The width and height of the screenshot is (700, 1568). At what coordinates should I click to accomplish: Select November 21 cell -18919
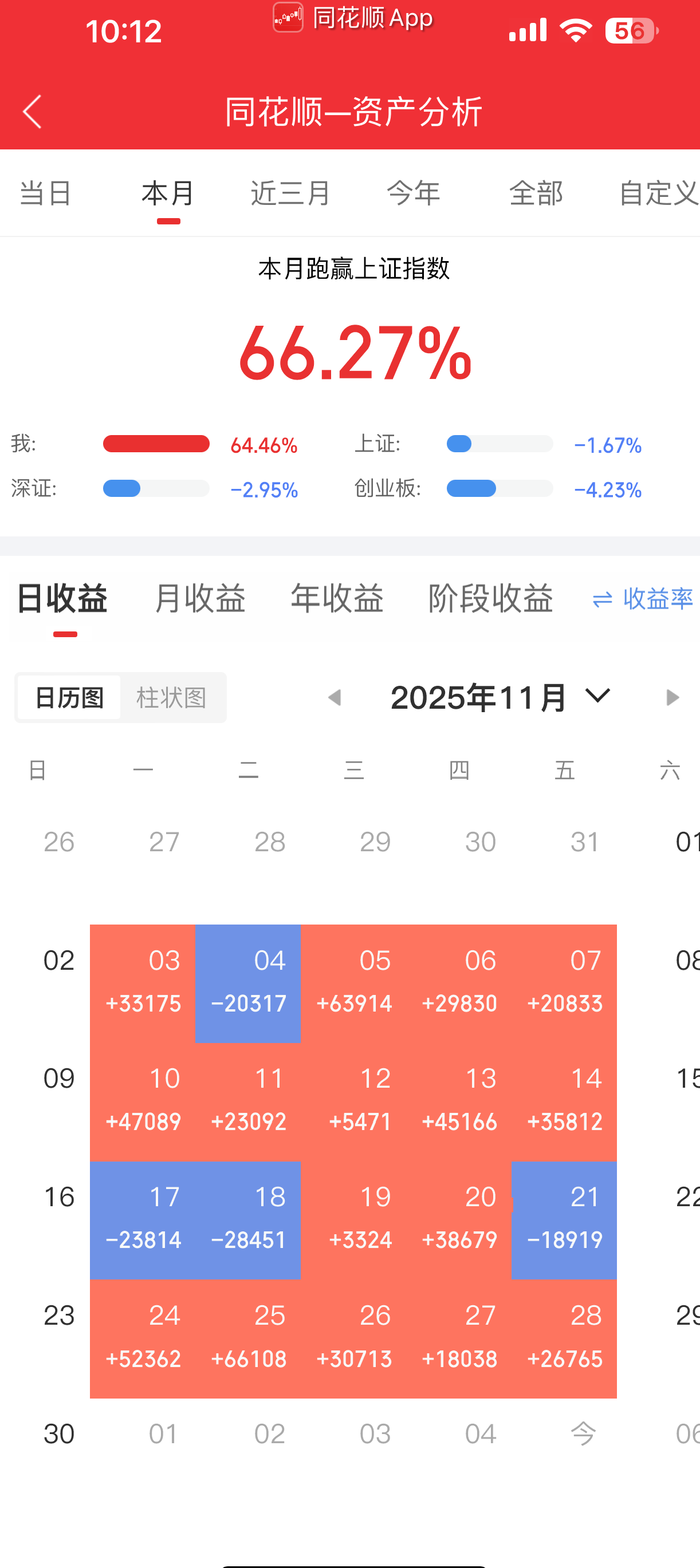564,1221
